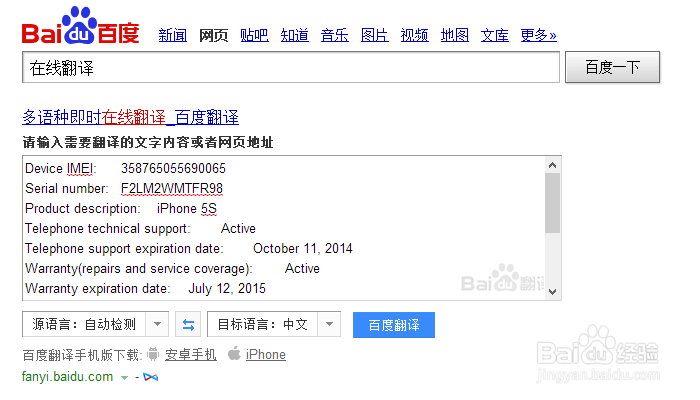
Task: Open the 视频 tab
Action: [x=415, y=35]
